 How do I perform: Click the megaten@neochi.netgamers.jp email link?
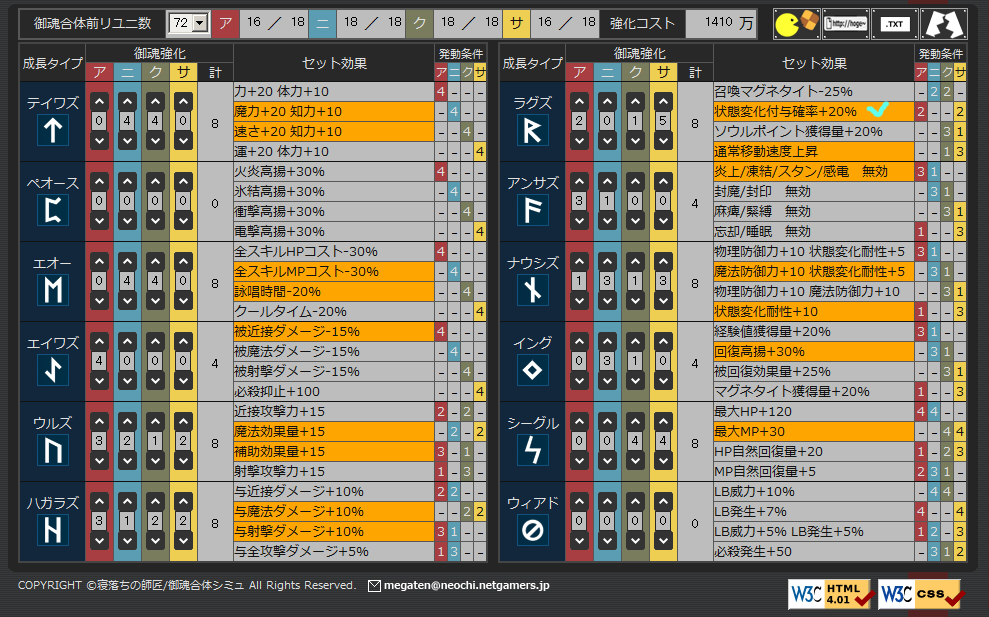pos(466,585)
